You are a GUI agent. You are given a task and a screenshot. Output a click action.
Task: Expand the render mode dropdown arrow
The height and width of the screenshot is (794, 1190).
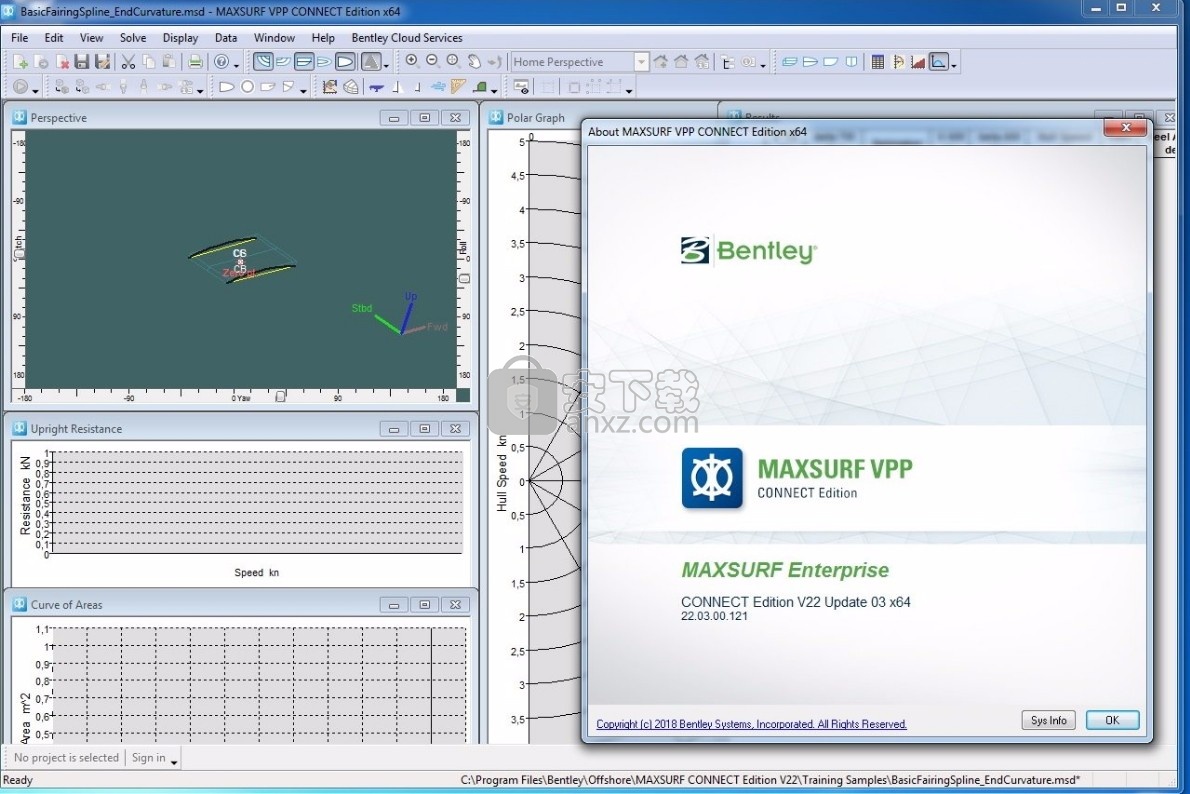[x=386, y=65]
